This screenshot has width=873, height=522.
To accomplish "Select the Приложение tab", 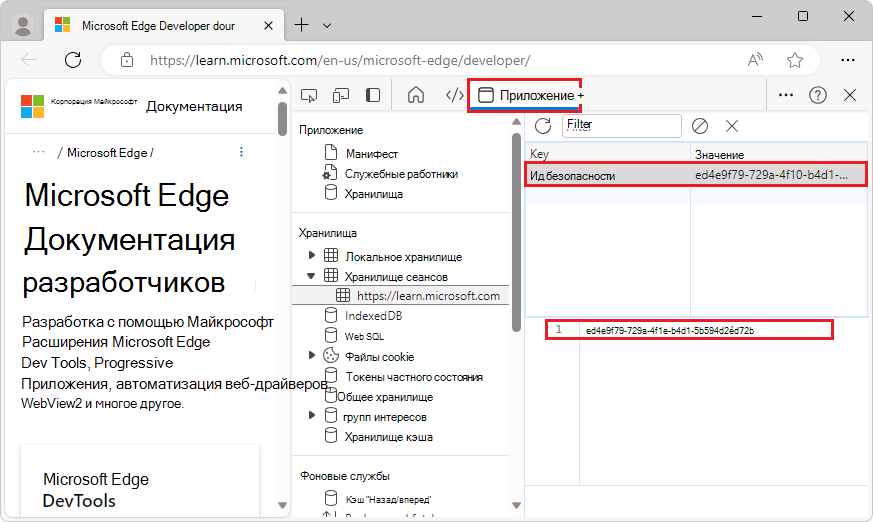I will coord(526,95).
